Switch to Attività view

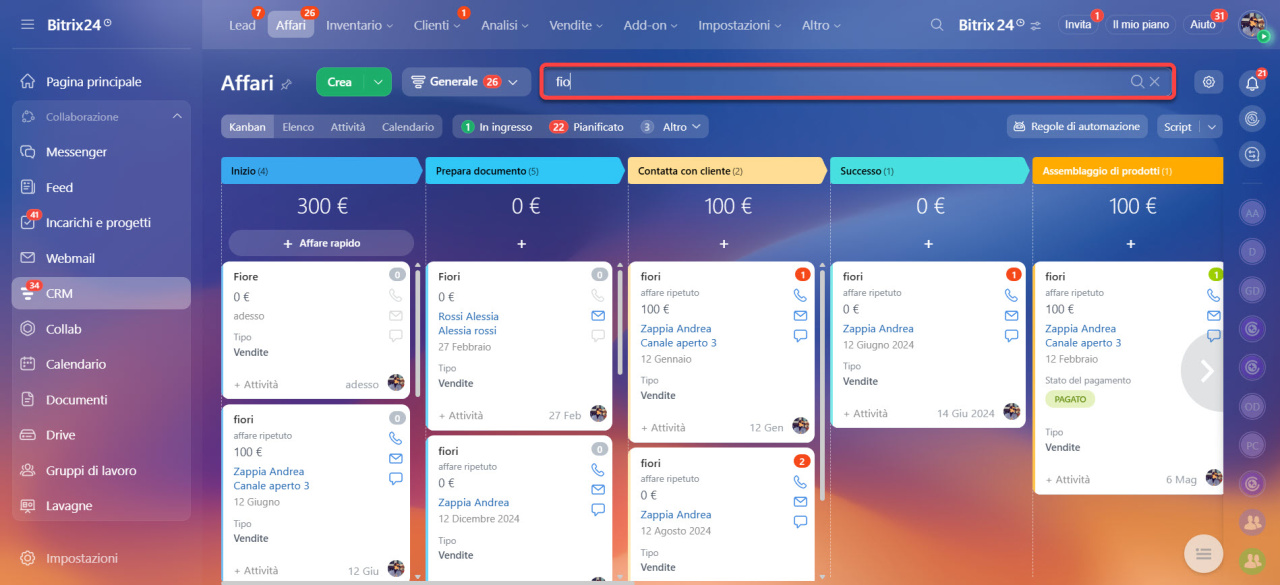(348, 127)
